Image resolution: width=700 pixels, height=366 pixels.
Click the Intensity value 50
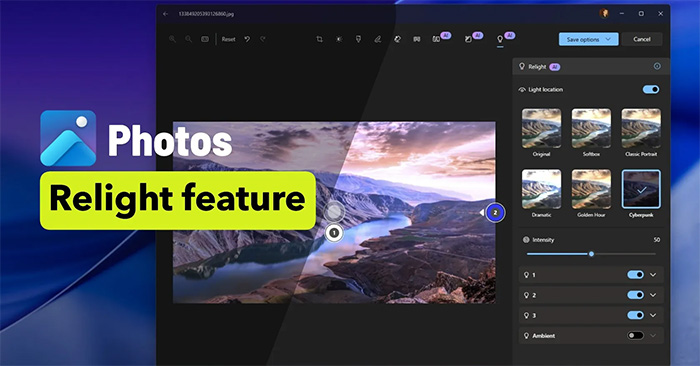(657, 240)
